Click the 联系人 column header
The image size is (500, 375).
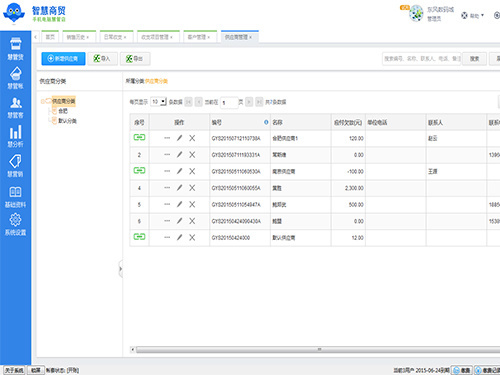coord(456,122)
